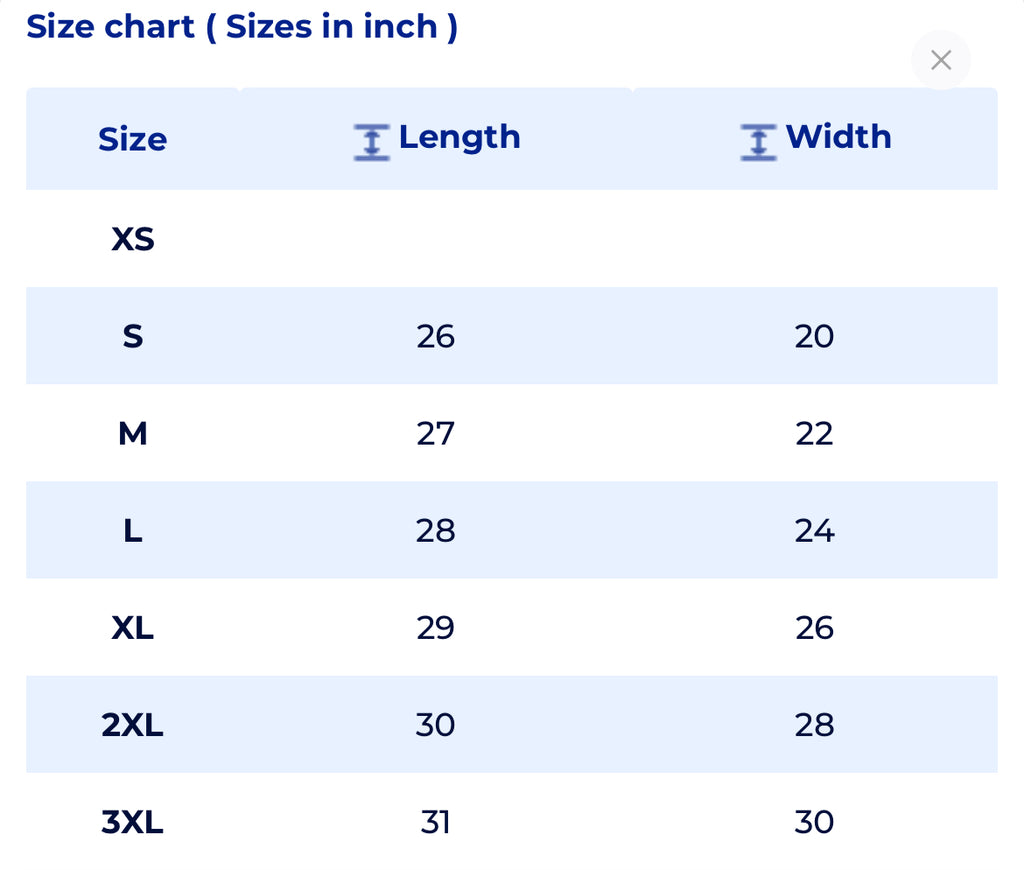Image resolution: width=1024 pixels, height=870 pixels.
Task: Click the Length measurement icon
Action: coord(371,141)
